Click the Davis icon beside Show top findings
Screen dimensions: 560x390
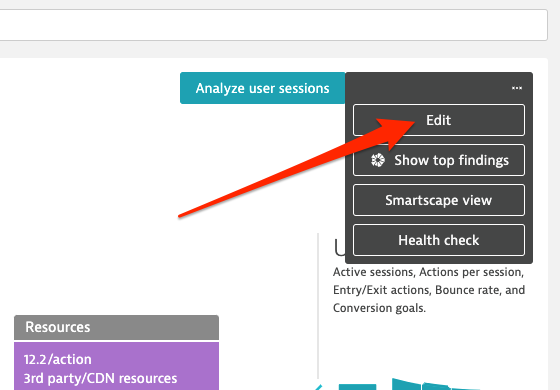point(378,160)
